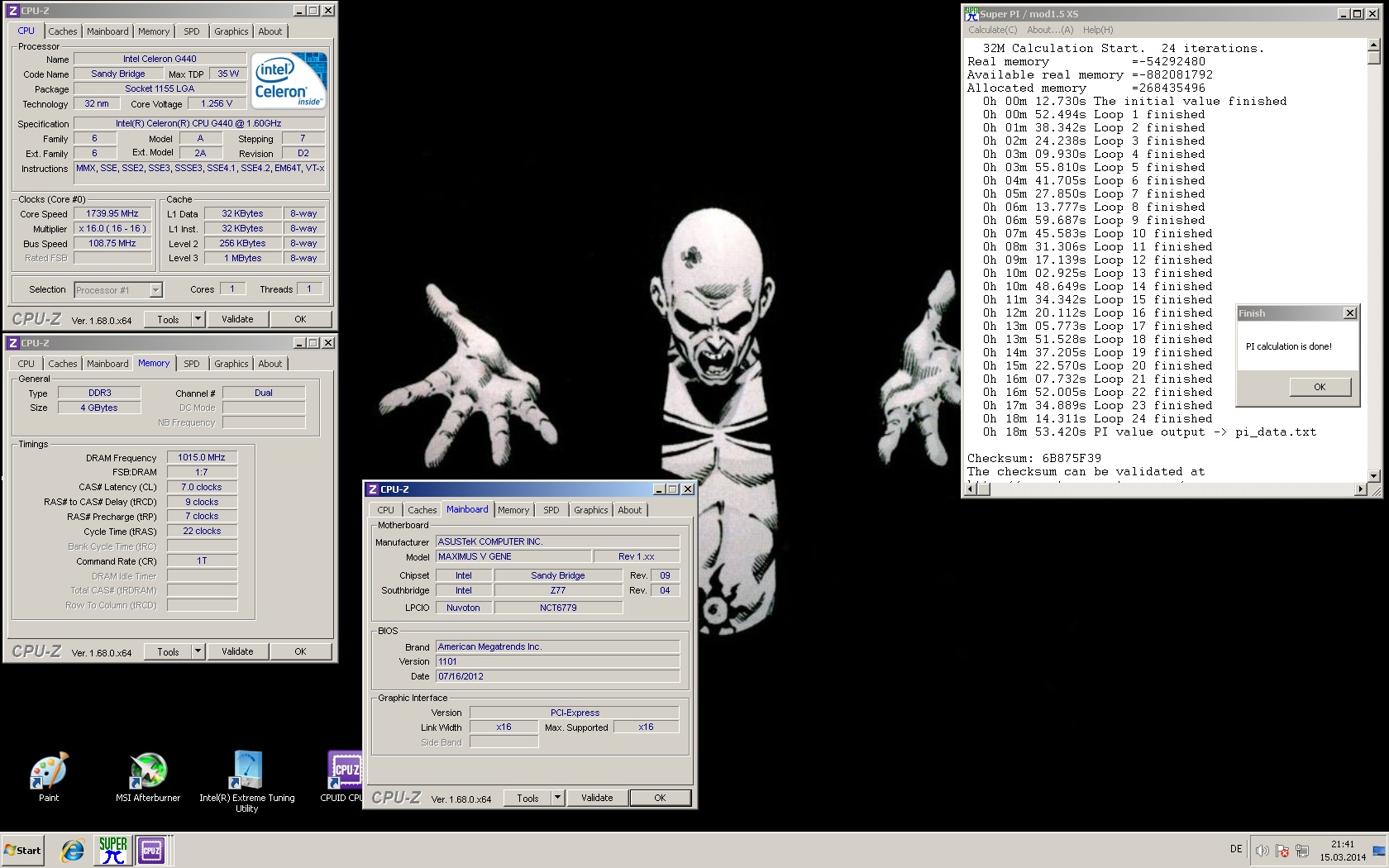Click the network tray icon
The width and height of the screenshot is (1389, 868).
[x=1302, y=851]
